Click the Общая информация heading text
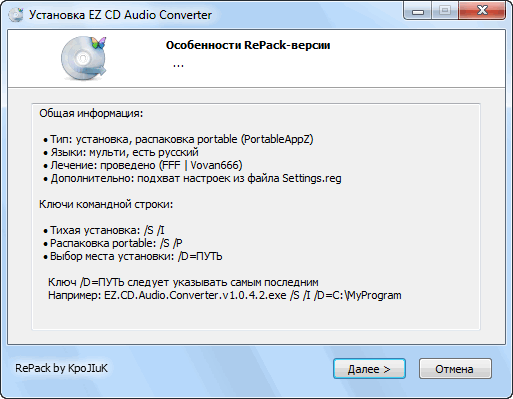This screenshot has width=513, height=399. (91, 113)
